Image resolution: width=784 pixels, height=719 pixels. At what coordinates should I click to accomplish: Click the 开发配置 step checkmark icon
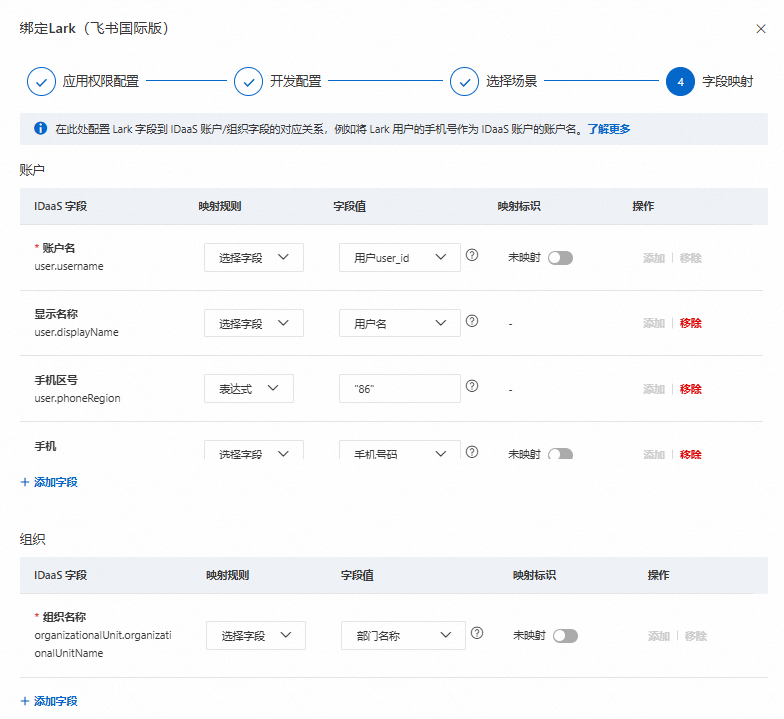click(x=248, y=82)
